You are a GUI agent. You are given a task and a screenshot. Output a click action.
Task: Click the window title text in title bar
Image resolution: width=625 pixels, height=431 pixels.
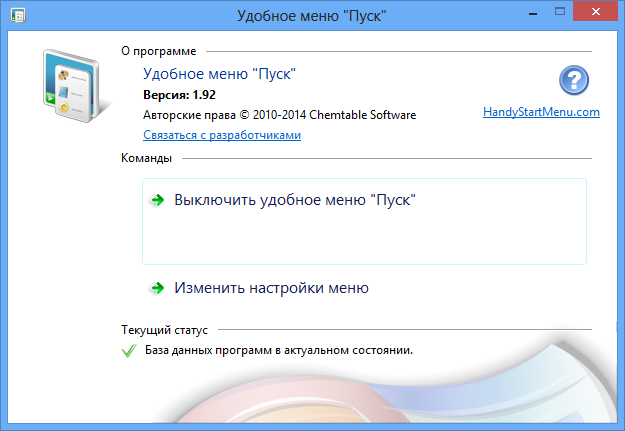click(x=312, y=16)
